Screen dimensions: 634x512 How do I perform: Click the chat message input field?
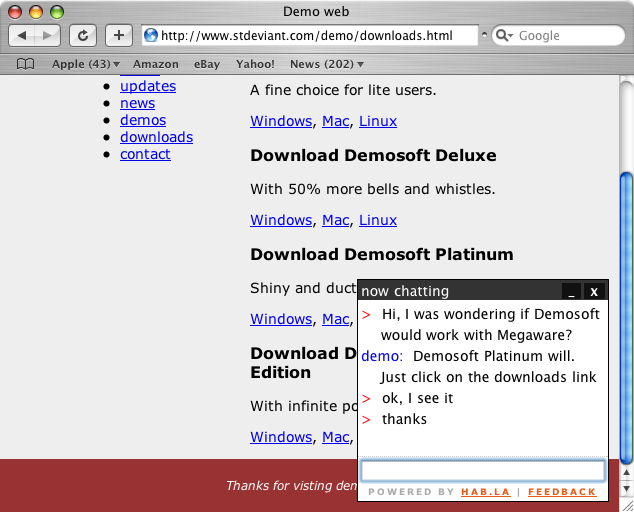[x=482, y=470]
